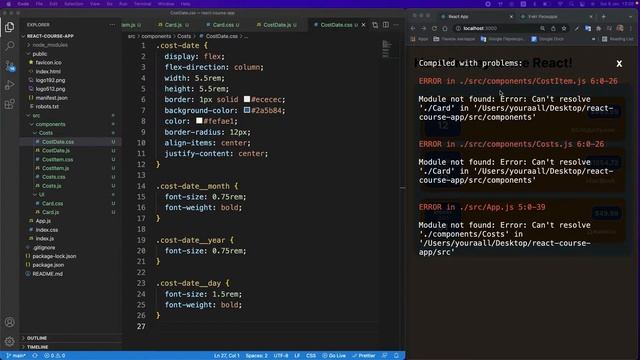Open editor more actions ellipsis
Viewport: 640px width, 360px height.
(396, 25)
